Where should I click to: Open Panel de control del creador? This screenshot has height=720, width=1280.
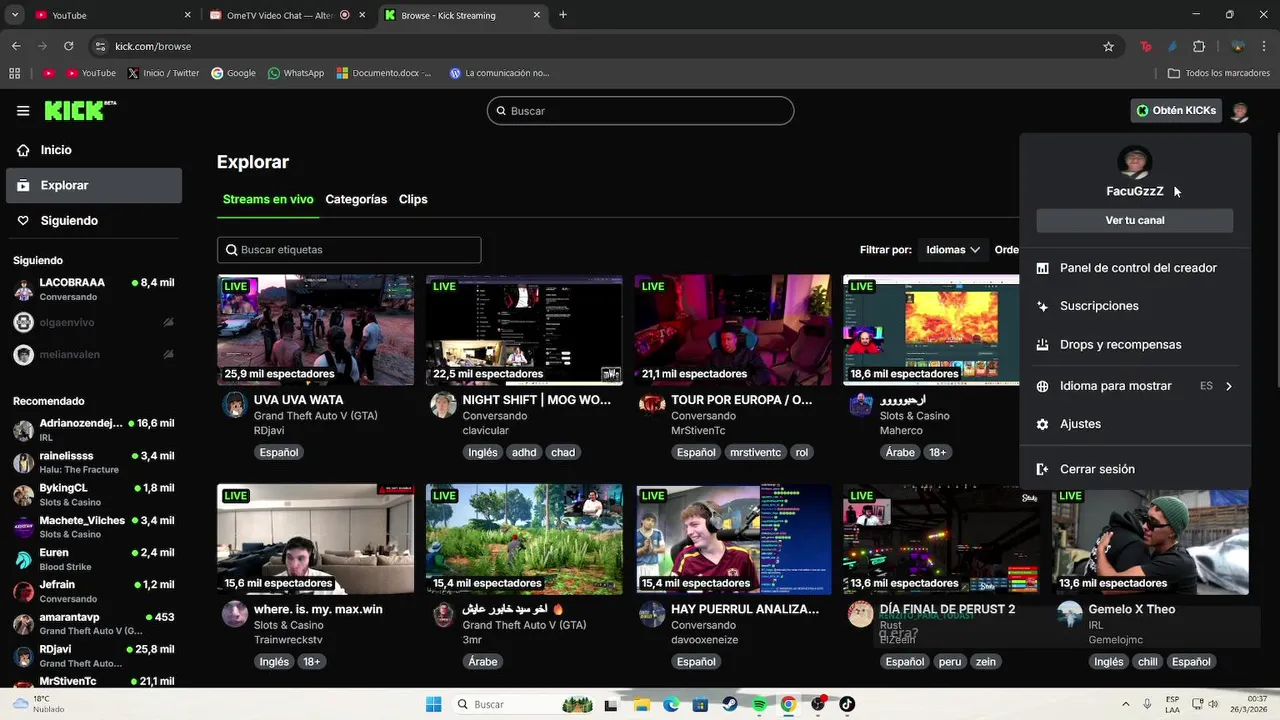(x=1135, y=268)
